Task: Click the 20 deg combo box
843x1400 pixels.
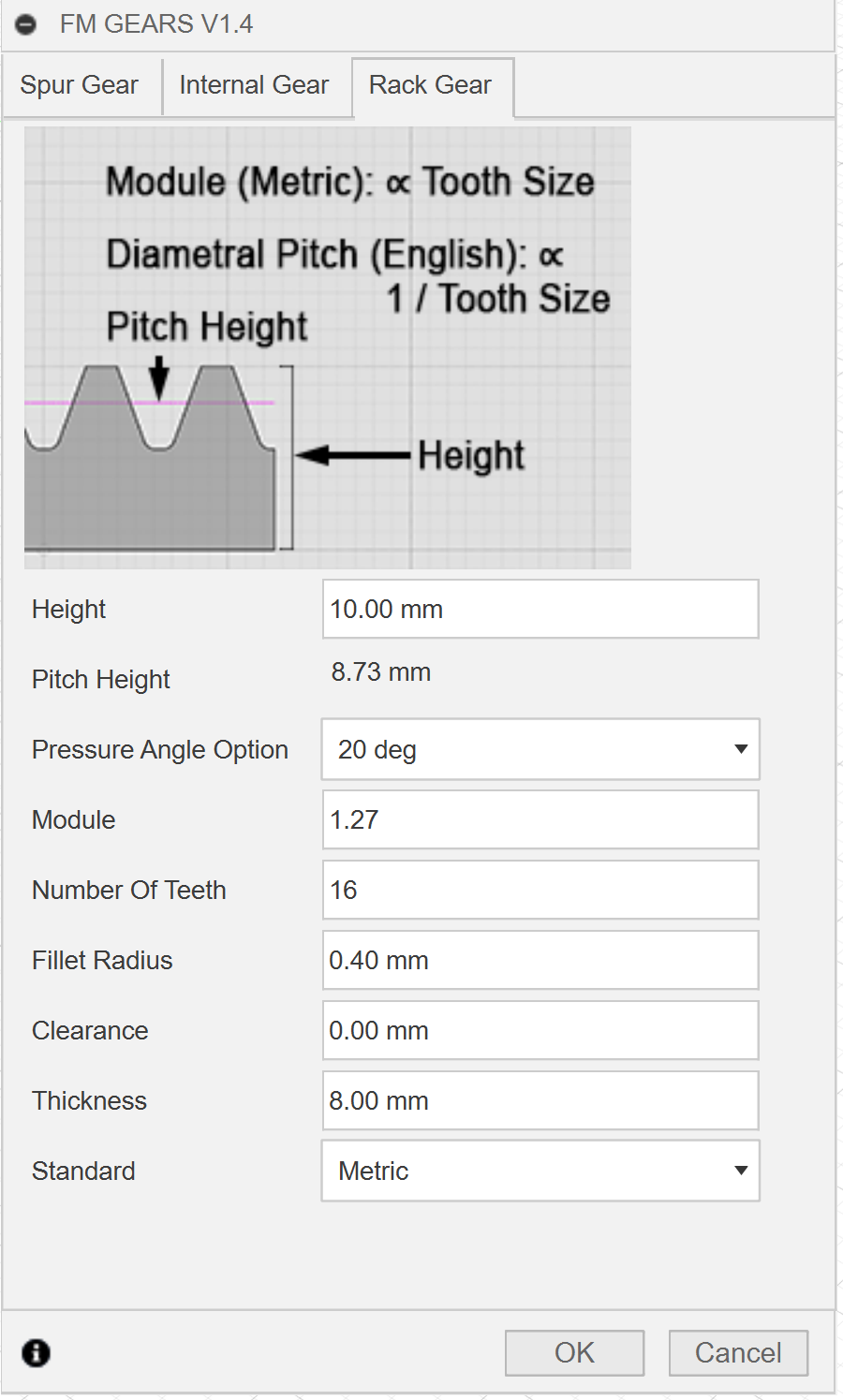Action: pos(525,749)
